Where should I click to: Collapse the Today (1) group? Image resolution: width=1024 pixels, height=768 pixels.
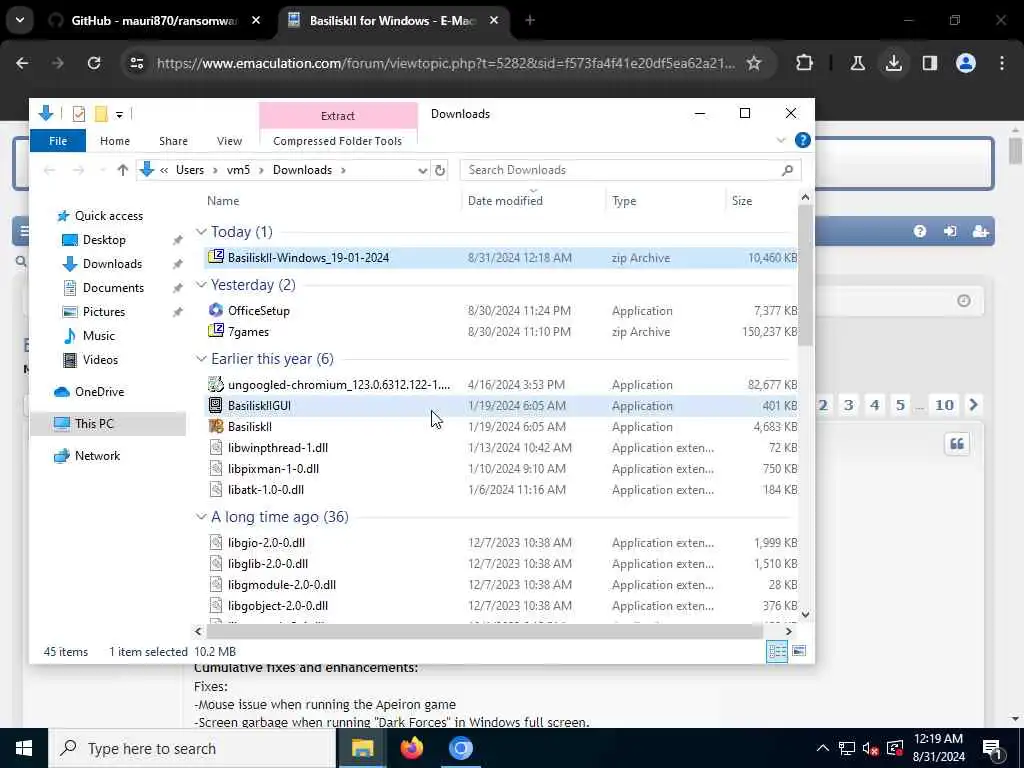click(x=201, y=232)
